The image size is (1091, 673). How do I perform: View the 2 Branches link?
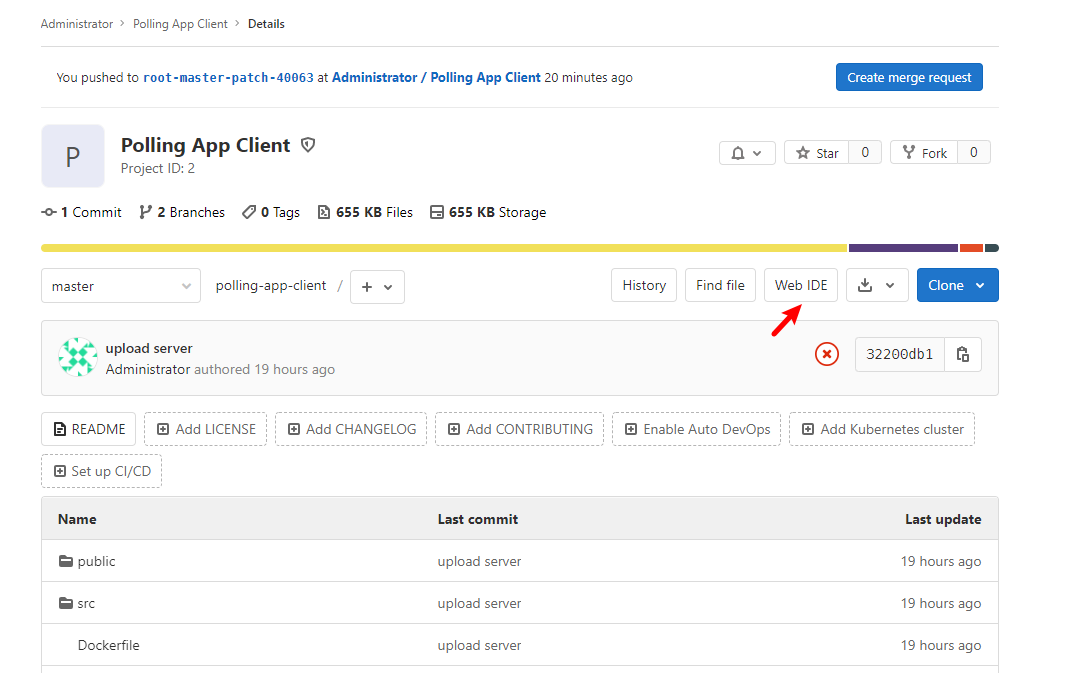(182, 212)
